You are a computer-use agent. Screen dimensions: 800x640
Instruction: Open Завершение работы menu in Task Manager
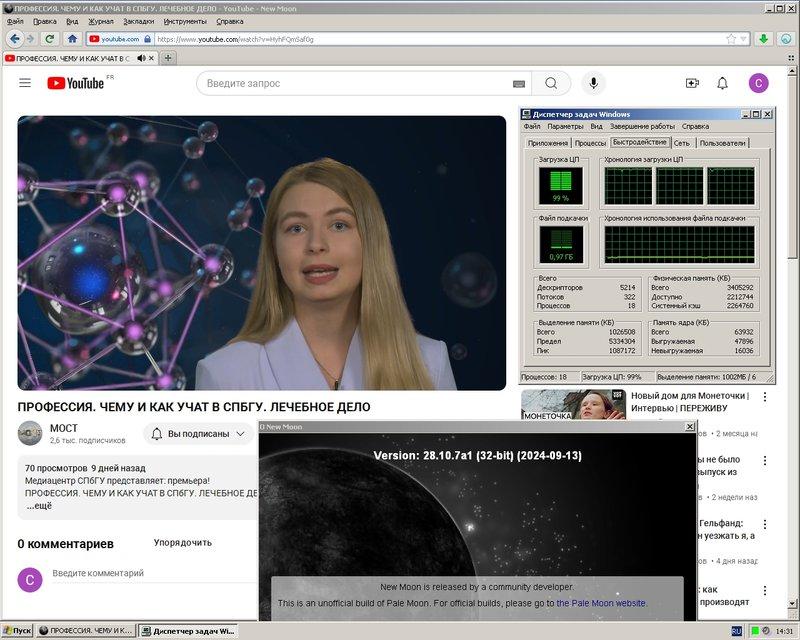tap(642, 126)
